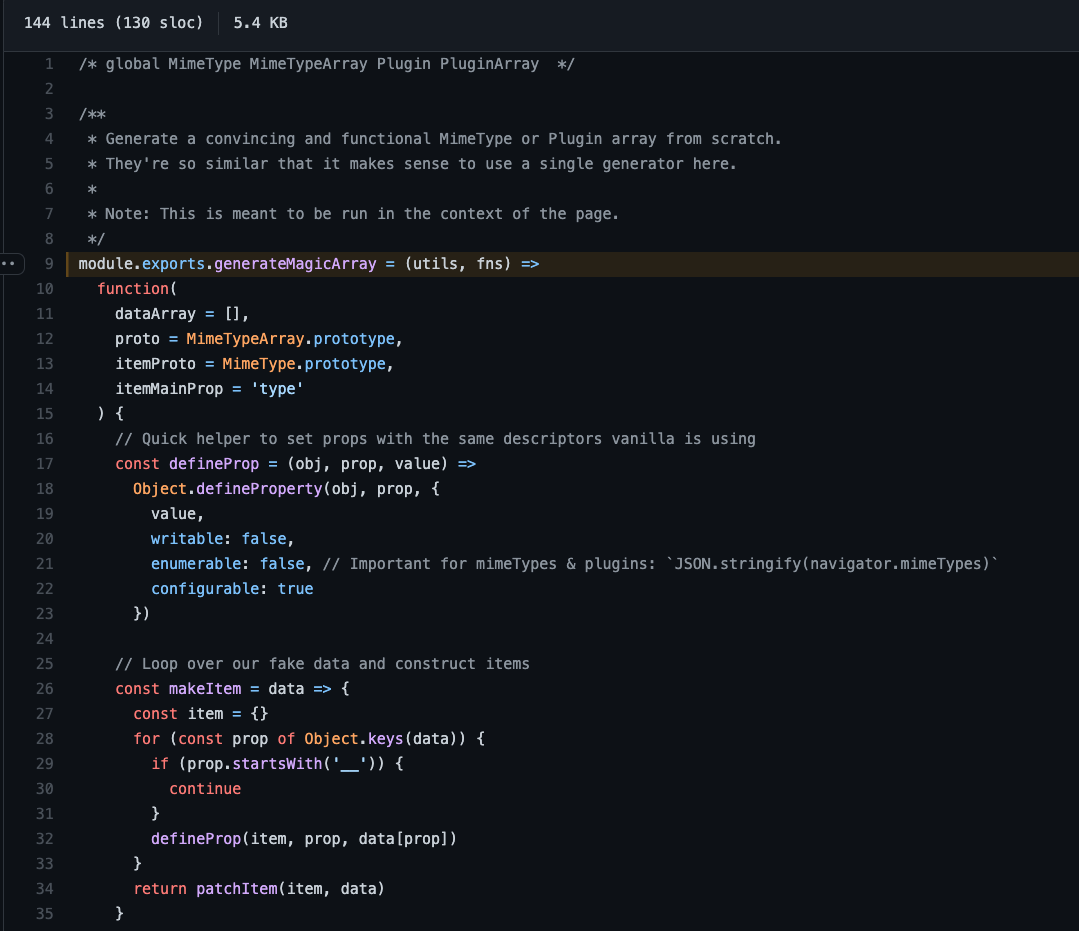This screenshot has width=1079, height=931.
Task: Click the '5.4 KB' file size label
Action: 259,21
